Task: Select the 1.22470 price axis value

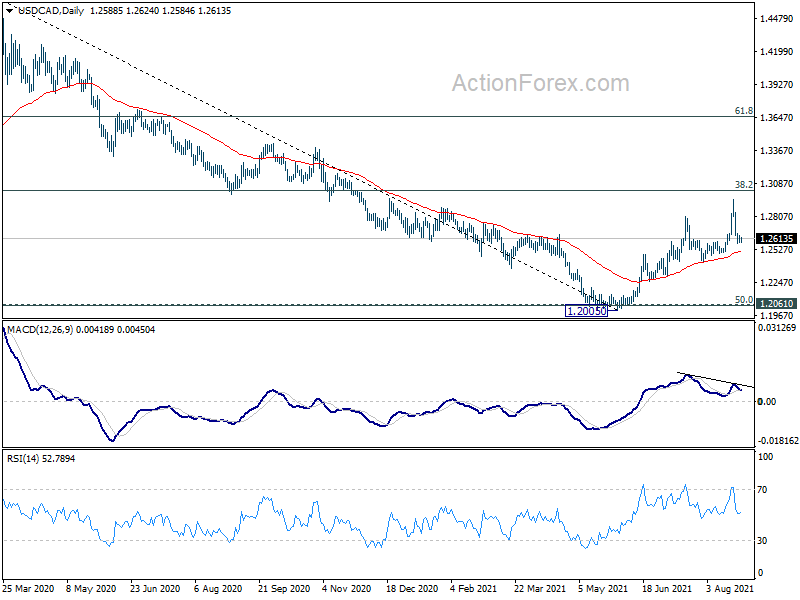Action: click(x=777, y=283)
